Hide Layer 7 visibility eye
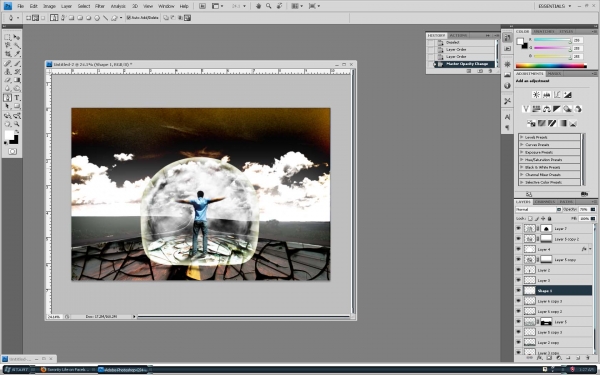The image size is (600, 375). point(518,228)
